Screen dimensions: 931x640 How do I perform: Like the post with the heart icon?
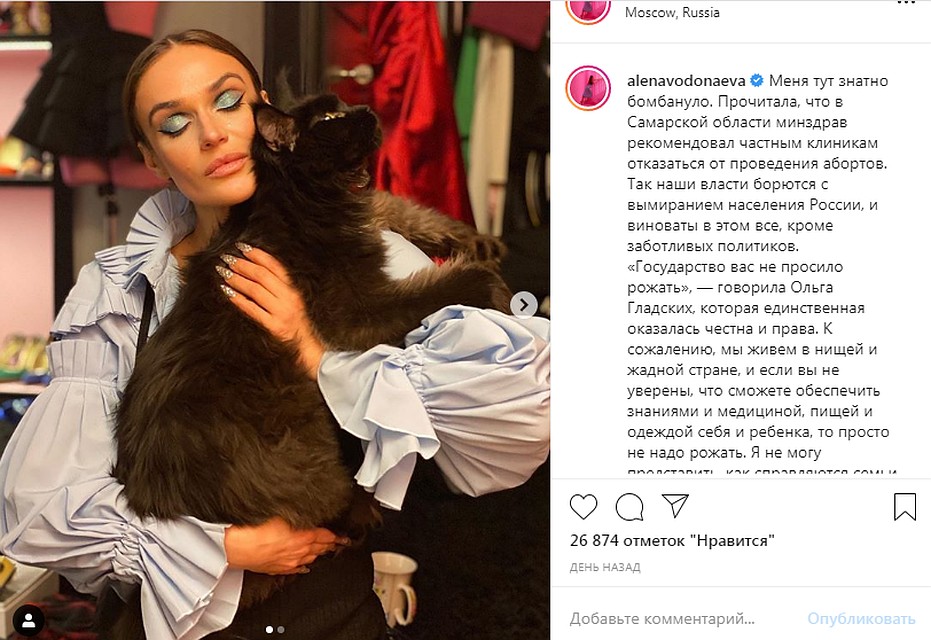coord(583,506)
